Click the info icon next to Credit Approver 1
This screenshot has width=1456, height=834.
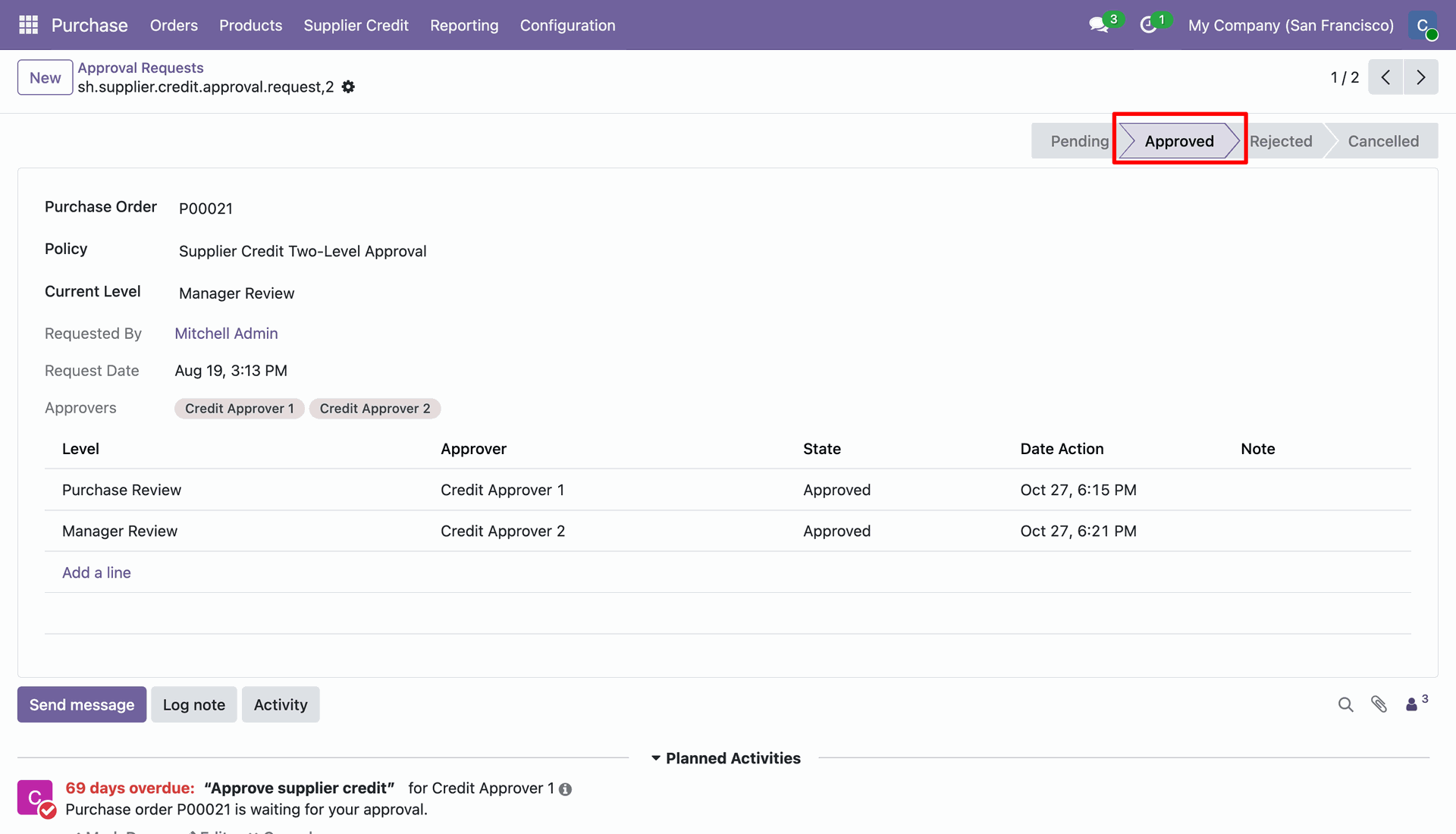point(565,789)
